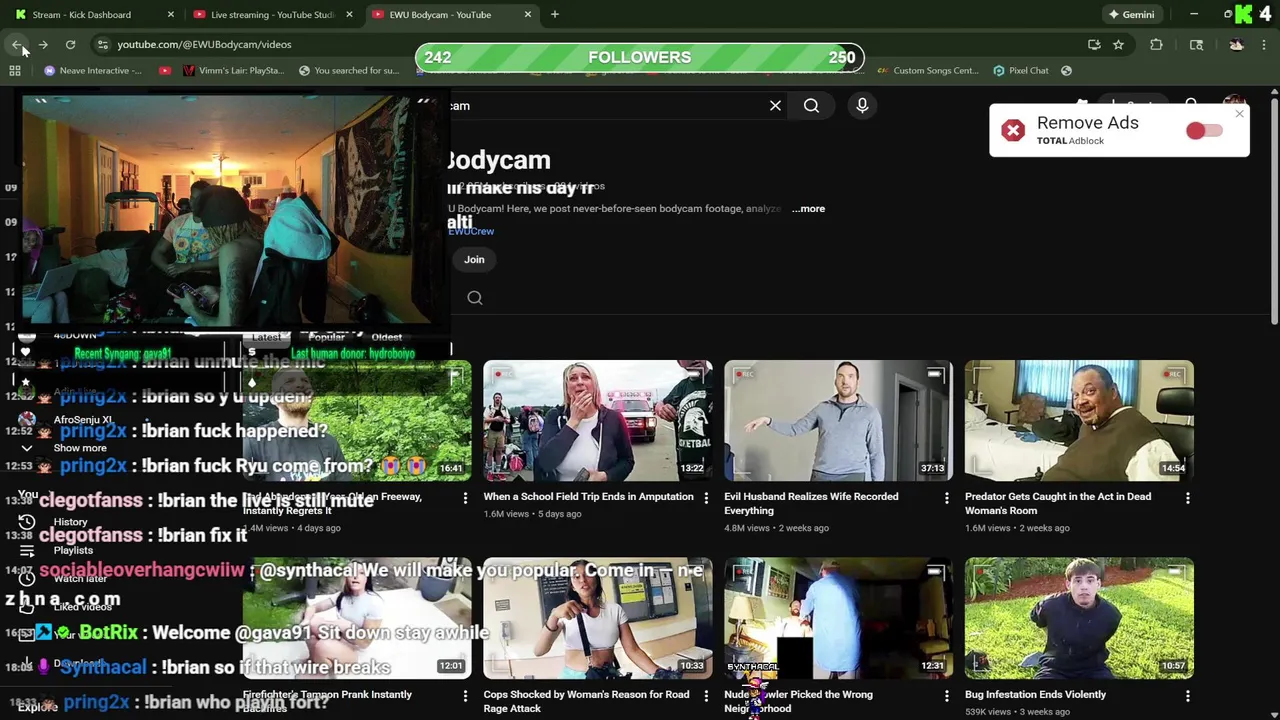Screen dimensions: 1280x720
Task: Bookmark this page with the star icon
Action: point(1118,44)
